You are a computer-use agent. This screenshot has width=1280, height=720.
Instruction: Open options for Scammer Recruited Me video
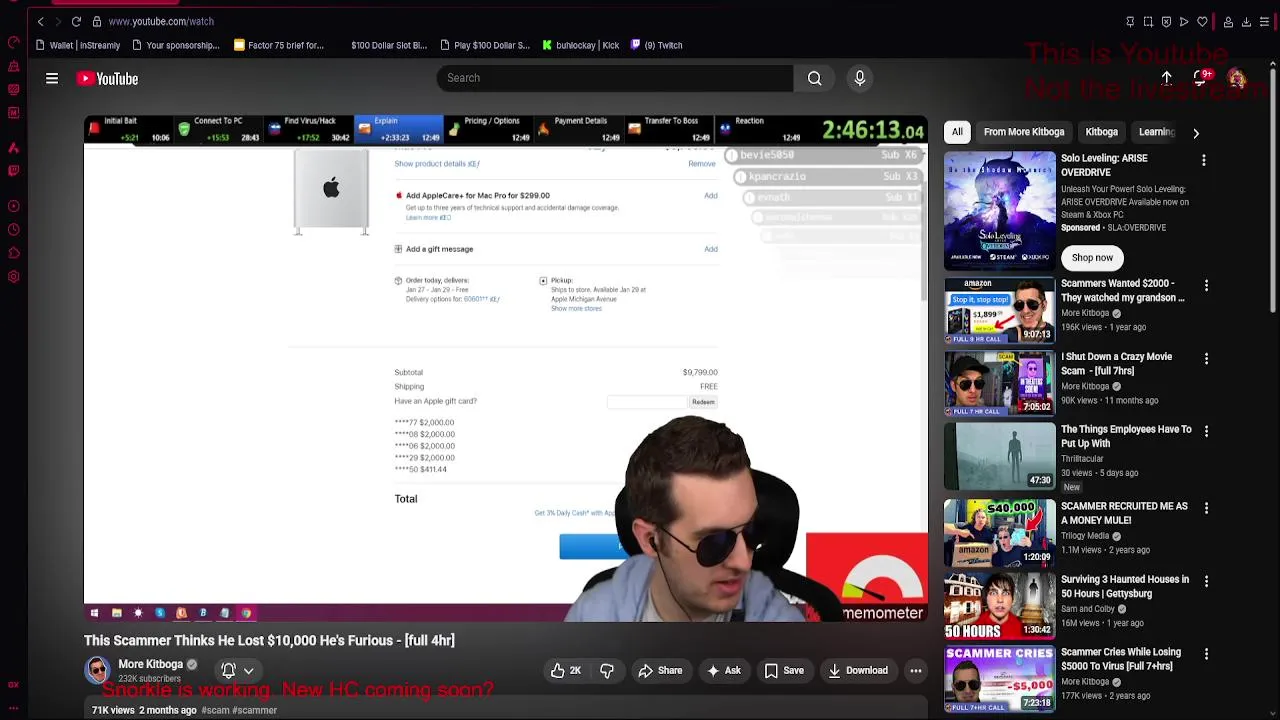(1206, 508)
